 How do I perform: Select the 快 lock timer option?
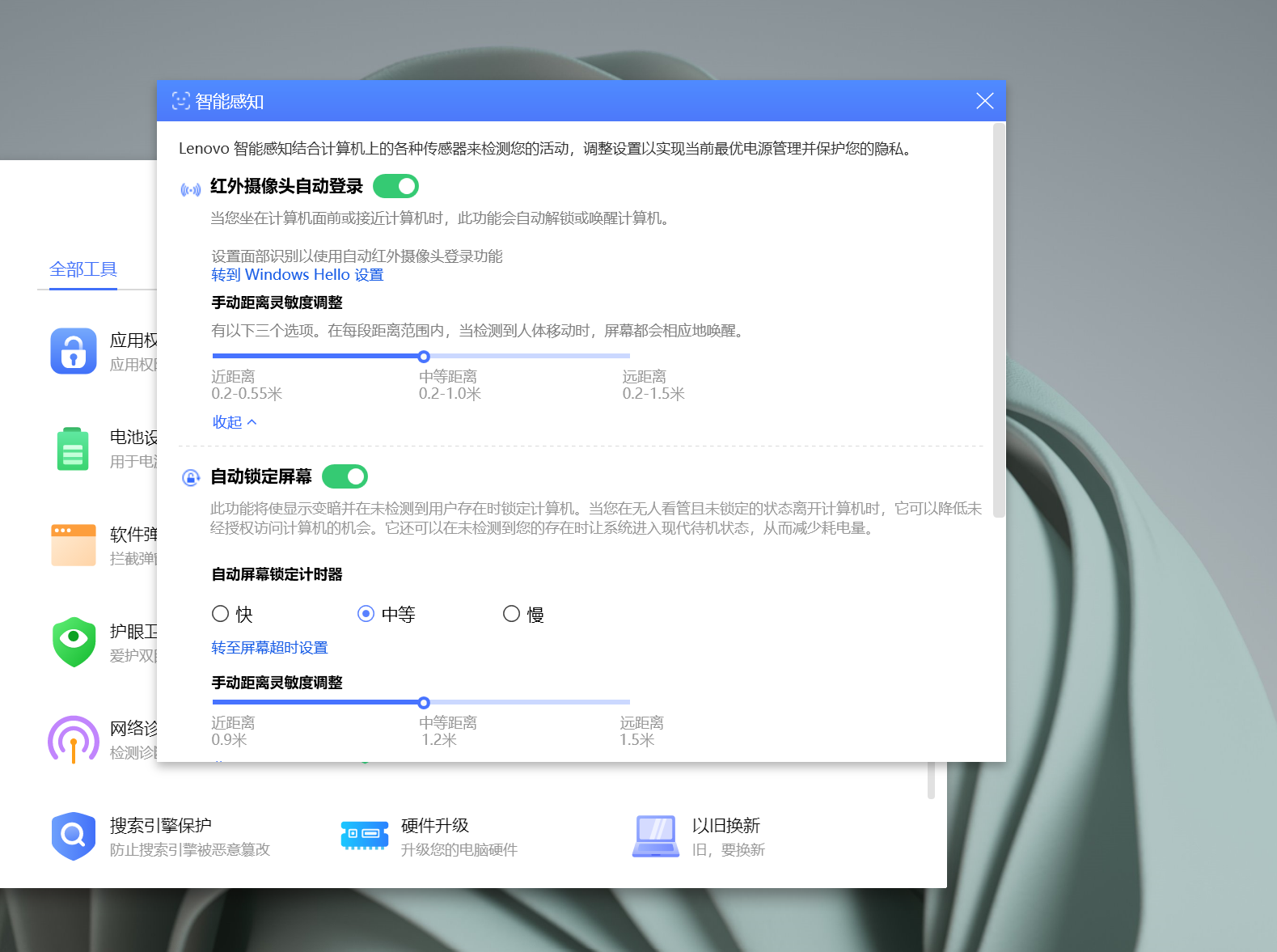coord(232,614)
